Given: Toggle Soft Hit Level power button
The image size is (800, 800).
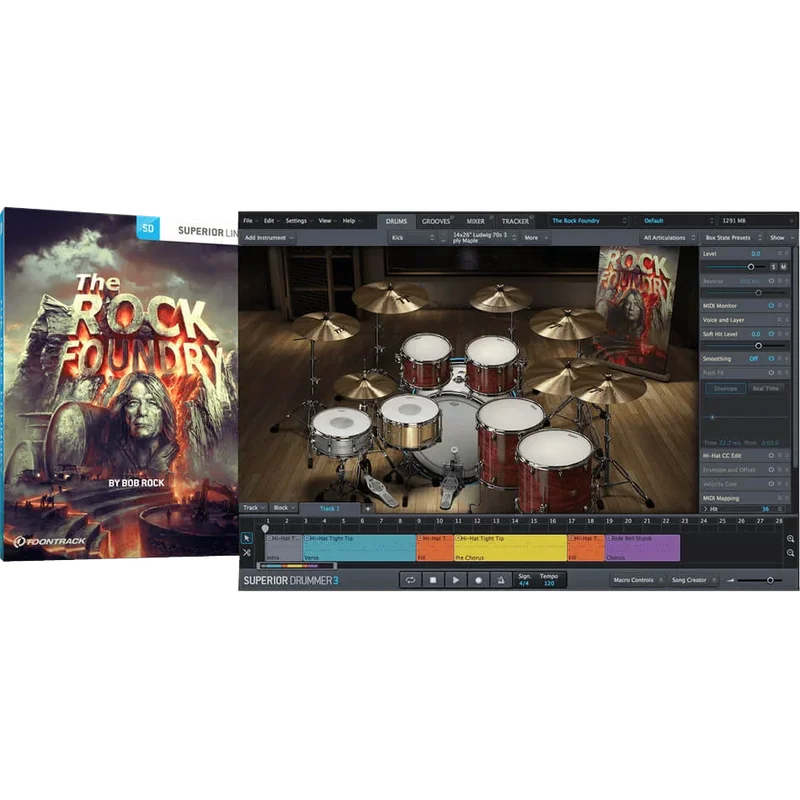Looking at the screenshot, I should pyautogui.click(x=771, y=334).
